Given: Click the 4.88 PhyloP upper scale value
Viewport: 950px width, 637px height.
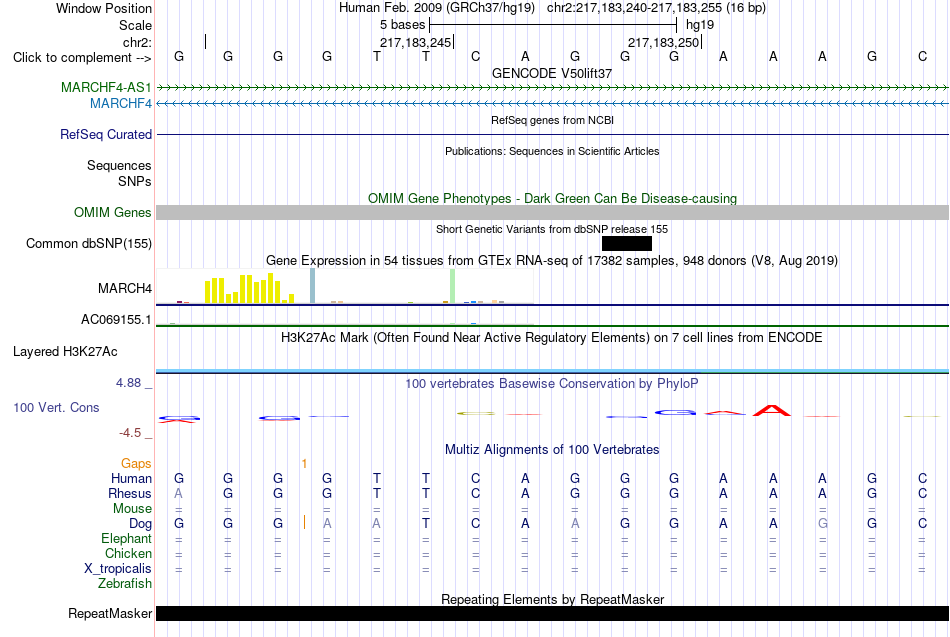Looking at the screenshot, I should [x=128, y=383].
